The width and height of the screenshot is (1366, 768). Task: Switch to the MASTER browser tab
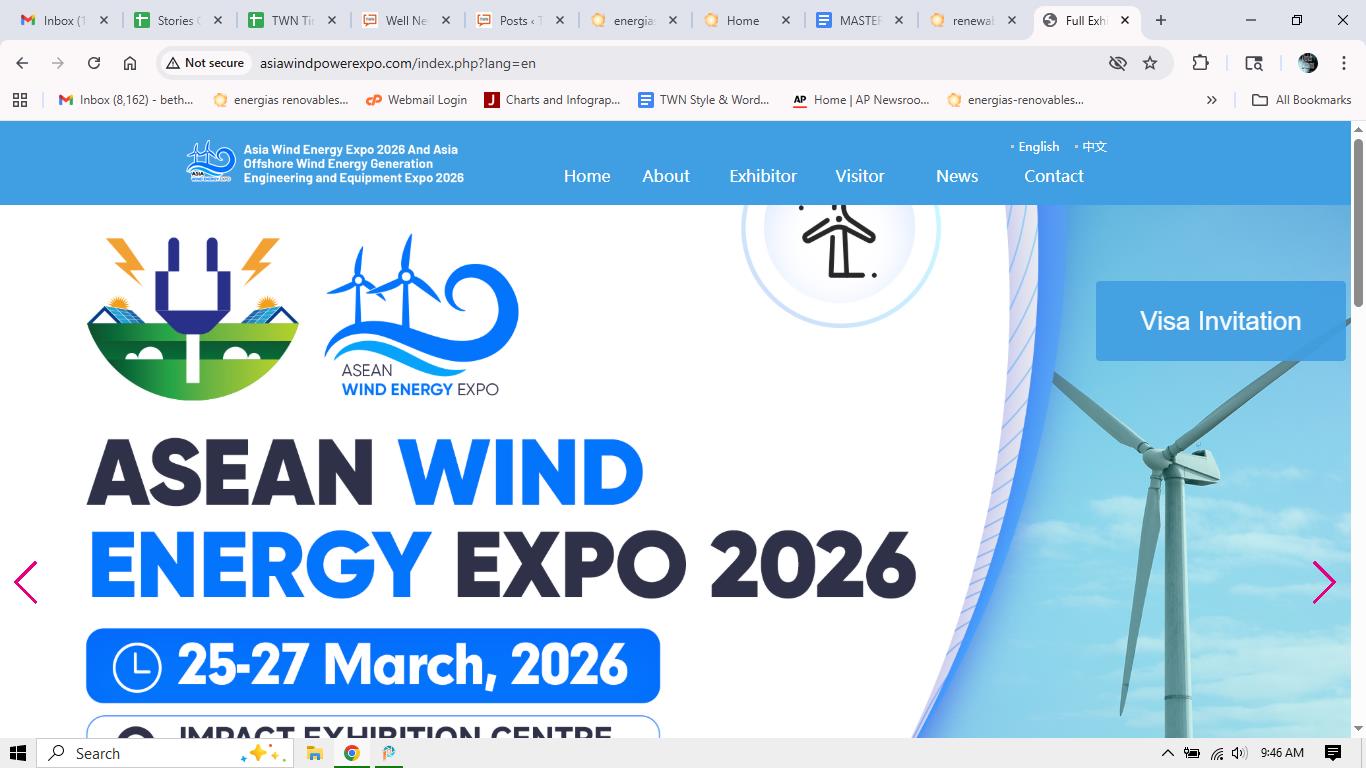(858, 19)
